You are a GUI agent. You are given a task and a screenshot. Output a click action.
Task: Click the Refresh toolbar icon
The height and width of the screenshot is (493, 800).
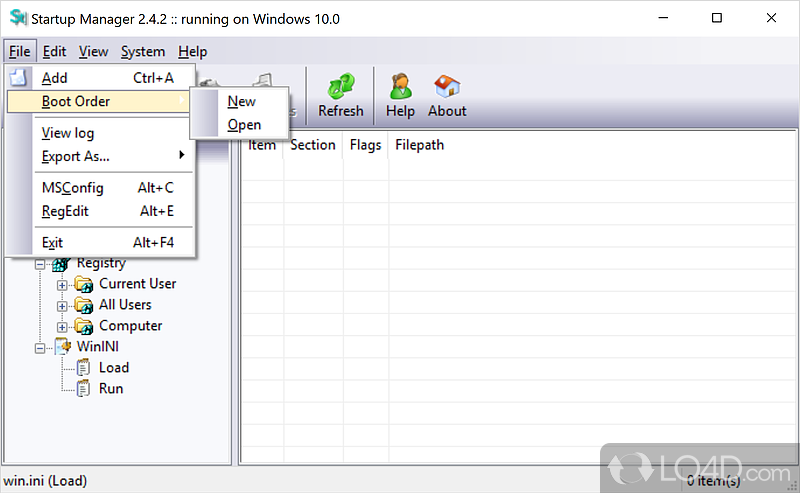pyautogui.click(x=341, y=86)
